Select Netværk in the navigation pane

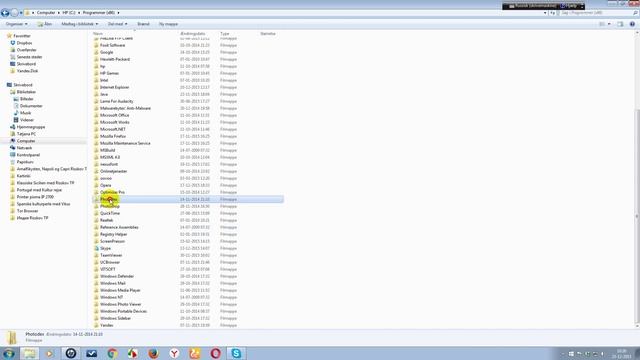click(24, 148)
